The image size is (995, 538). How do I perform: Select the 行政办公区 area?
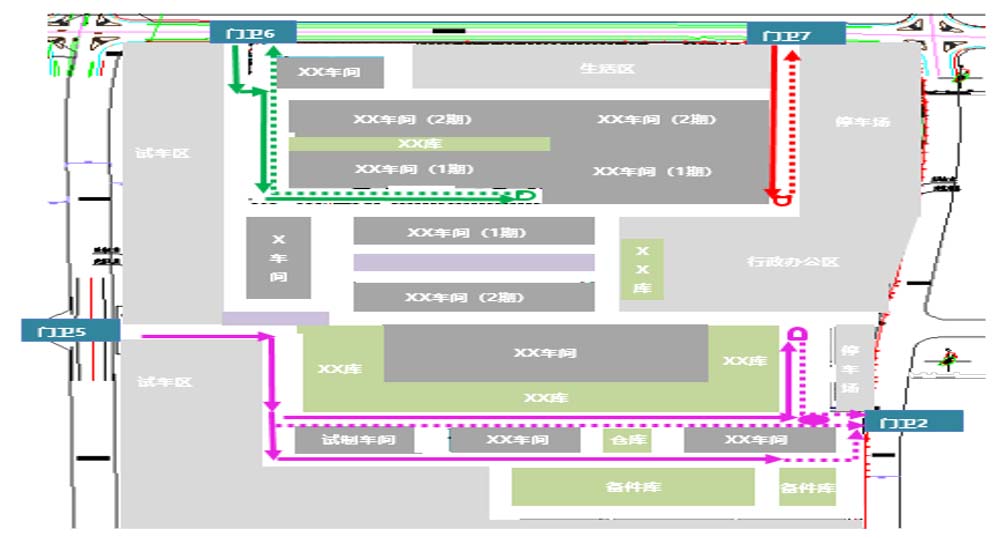[x=792, y=262]
